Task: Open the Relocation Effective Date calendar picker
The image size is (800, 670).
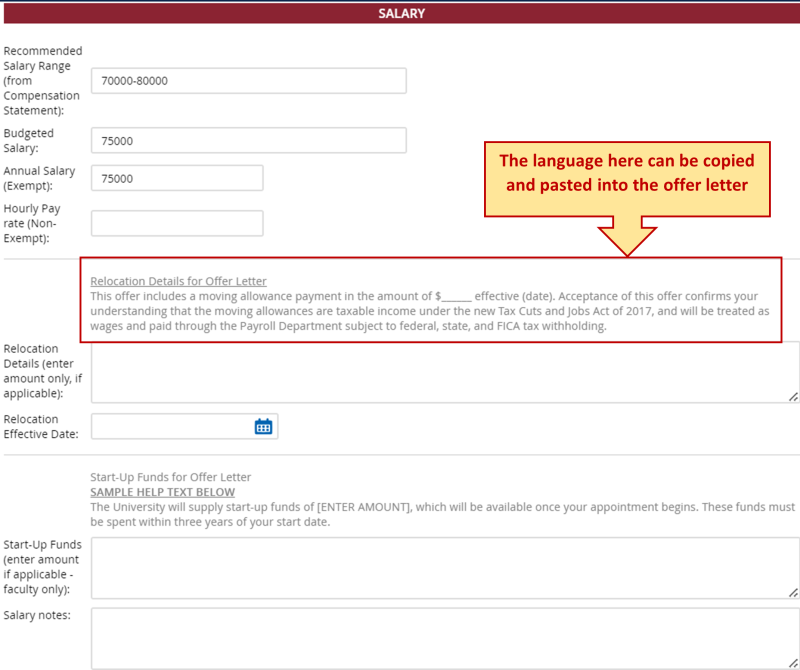Action: (263, 427)
